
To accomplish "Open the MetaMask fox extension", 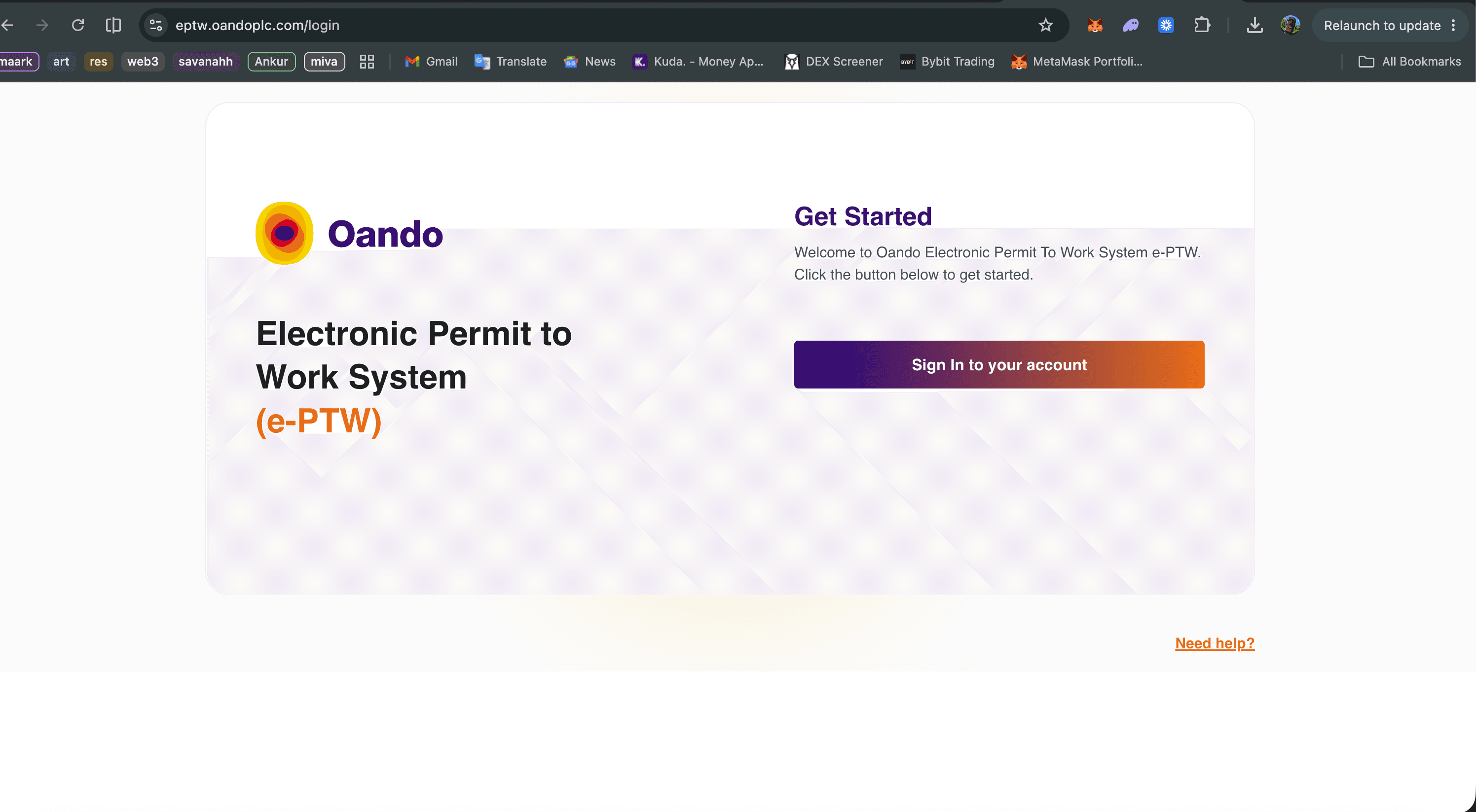I will (1095, 25).
